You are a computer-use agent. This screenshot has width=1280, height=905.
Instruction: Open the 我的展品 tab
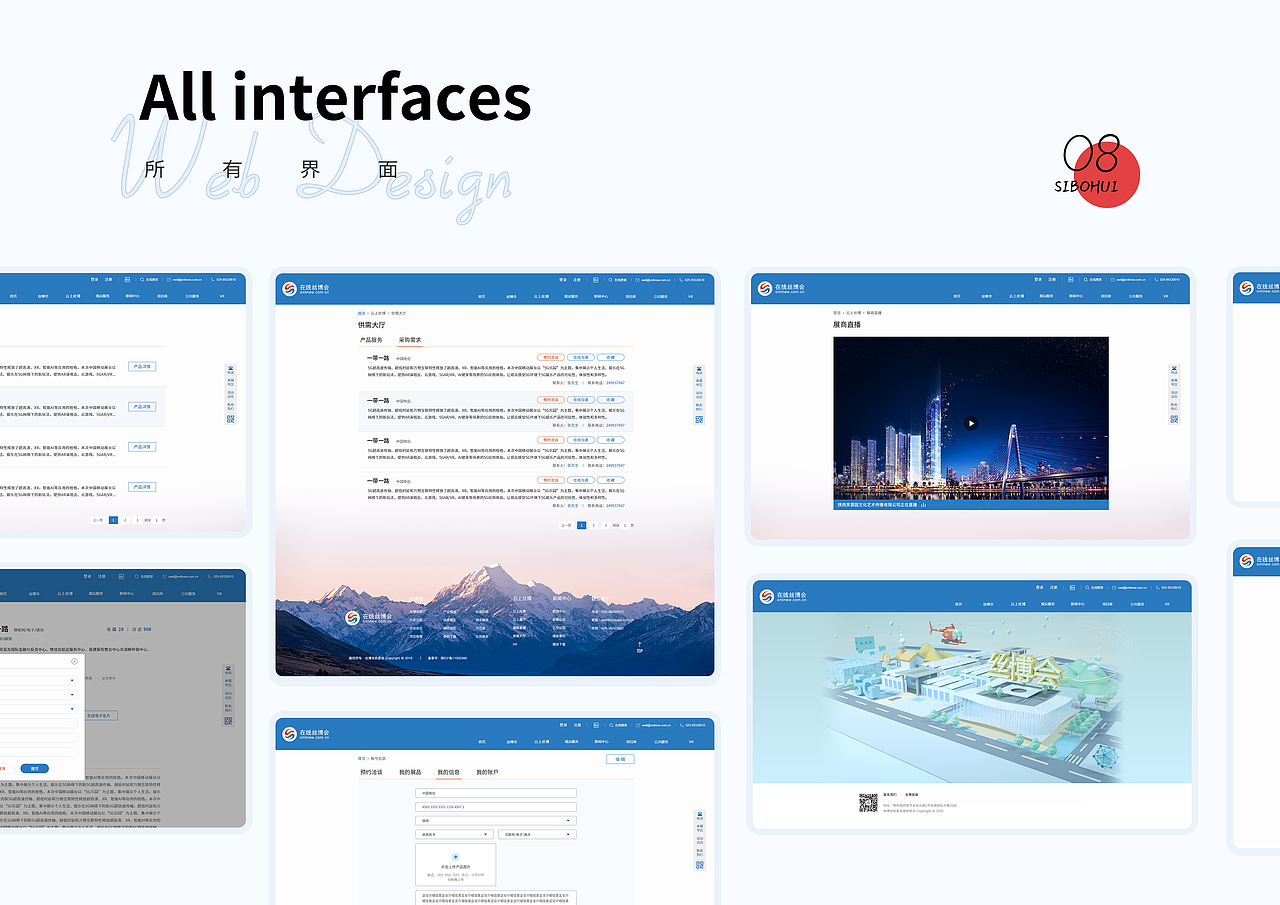410,772
